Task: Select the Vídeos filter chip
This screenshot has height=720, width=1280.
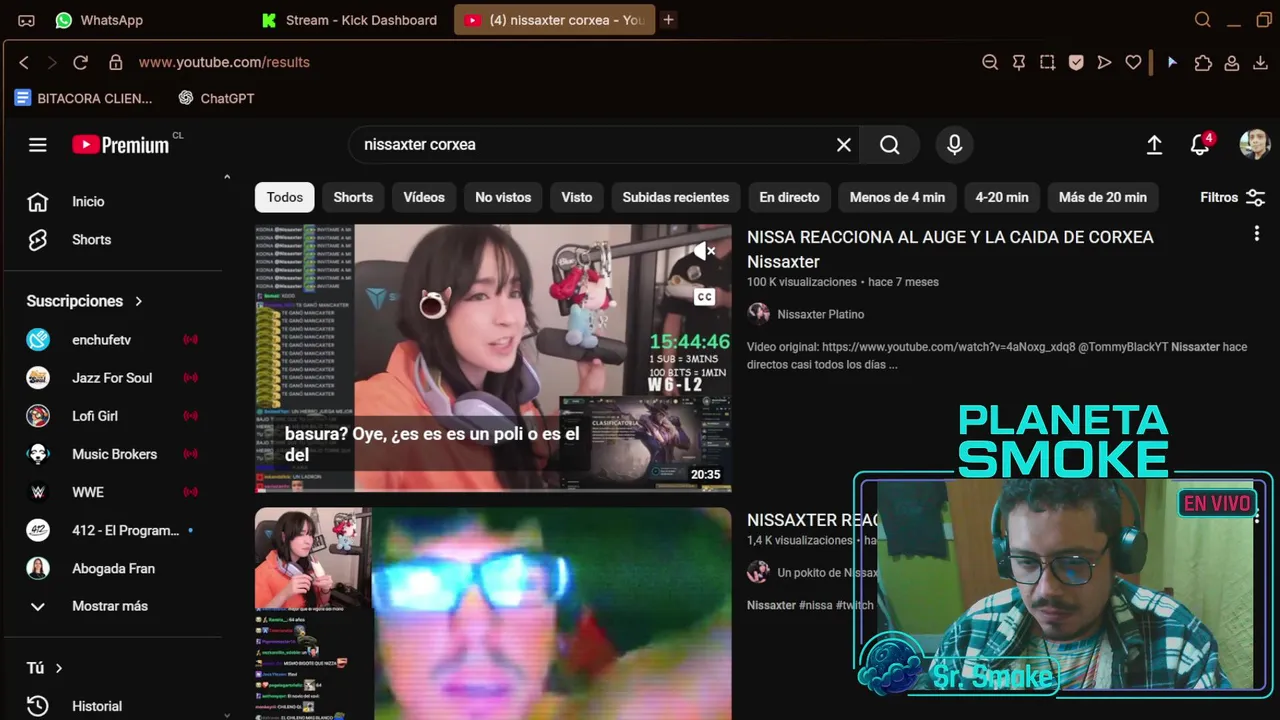Action: pos(424,197)
